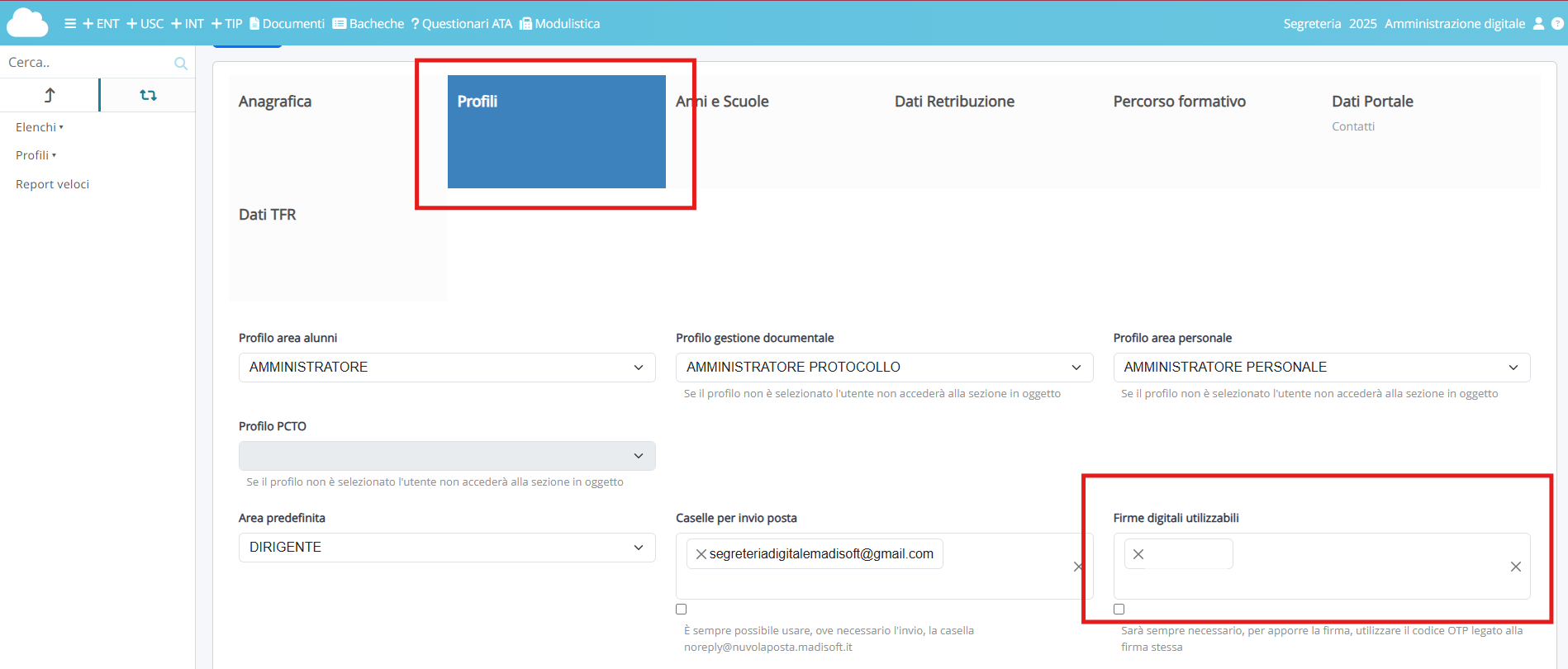Open the Dati Retribuzione tab
Screen dimensions: 1568x669
(x=994, y=131)
